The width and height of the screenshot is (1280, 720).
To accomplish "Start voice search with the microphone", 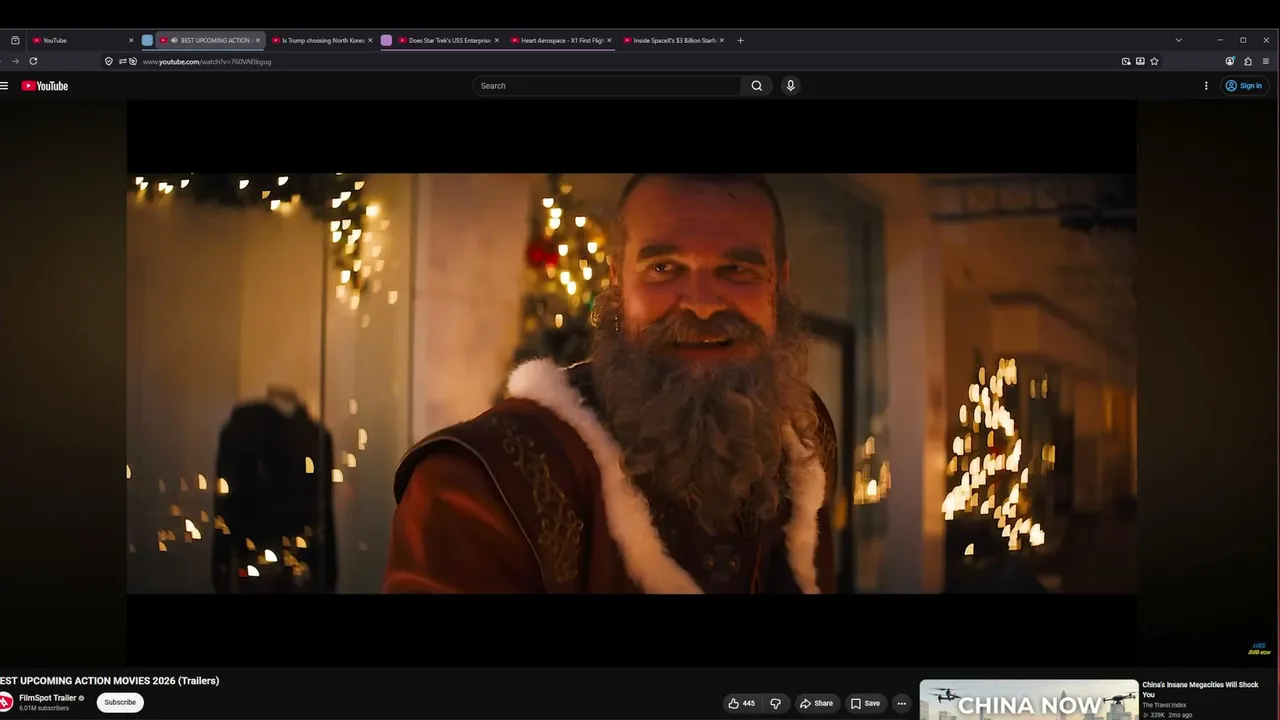I will coord(790,86).
